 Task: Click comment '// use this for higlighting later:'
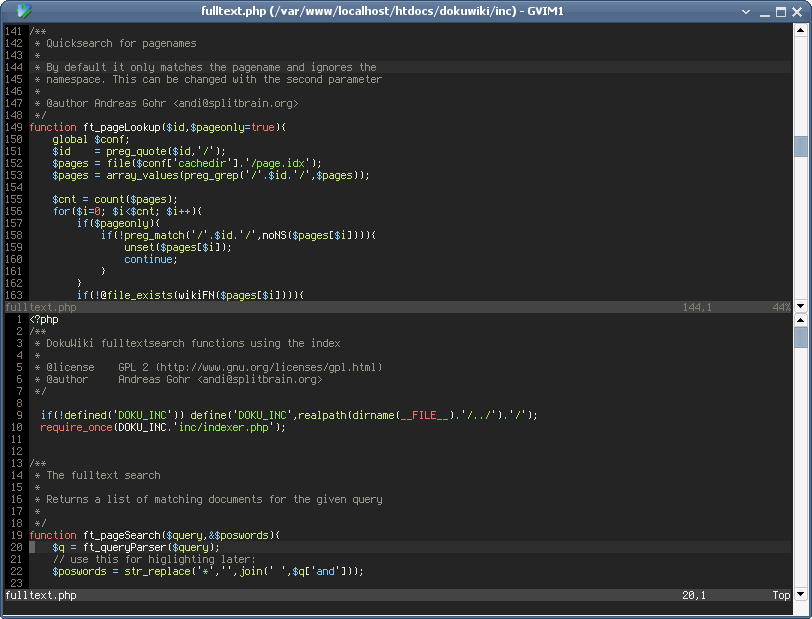pos(154,559)
